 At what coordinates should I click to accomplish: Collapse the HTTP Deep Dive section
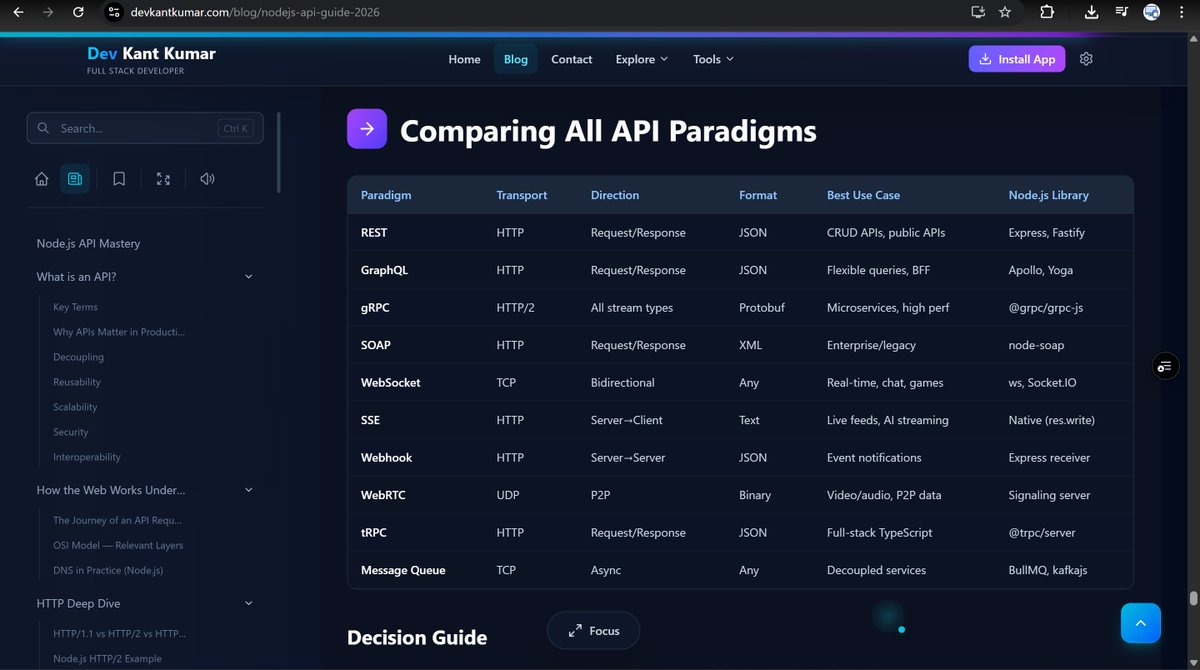pyautogui.click(x=249, y=604)
